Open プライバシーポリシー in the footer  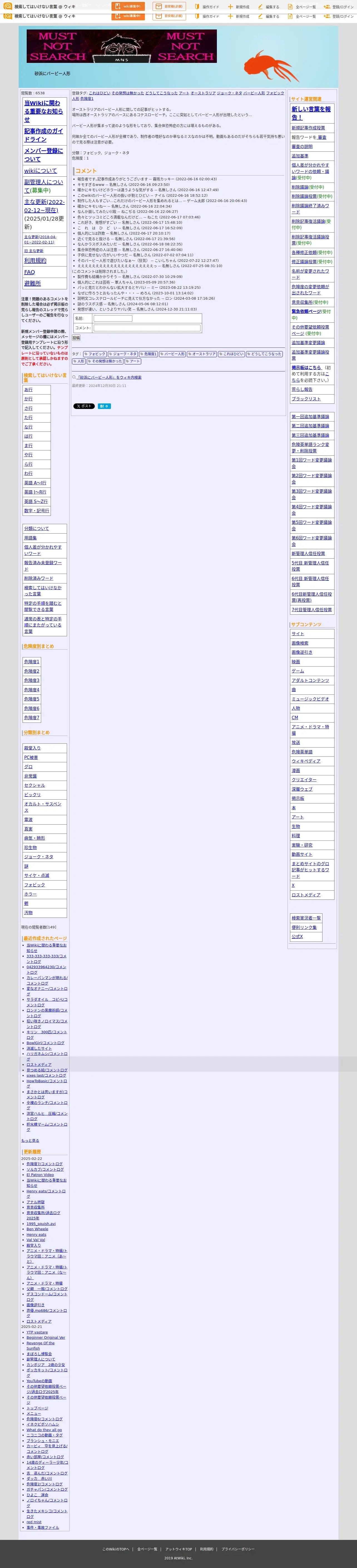(238, 1549)
